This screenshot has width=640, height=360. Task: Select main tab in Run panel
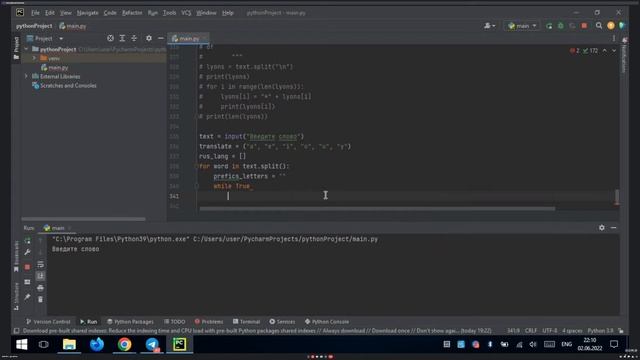pyautogui.click(x=58, y=228)
